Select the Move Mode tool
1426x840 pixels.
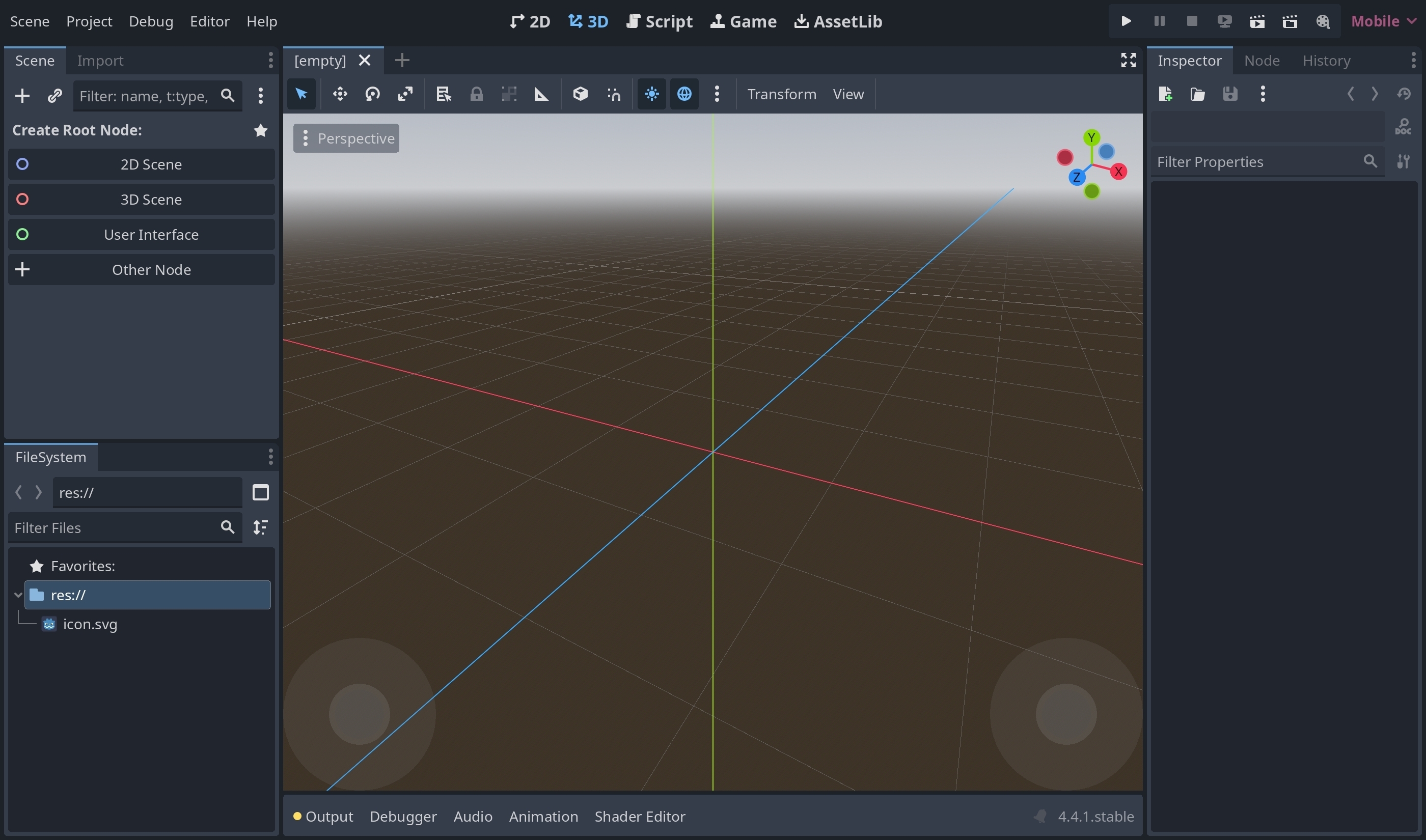340,94
